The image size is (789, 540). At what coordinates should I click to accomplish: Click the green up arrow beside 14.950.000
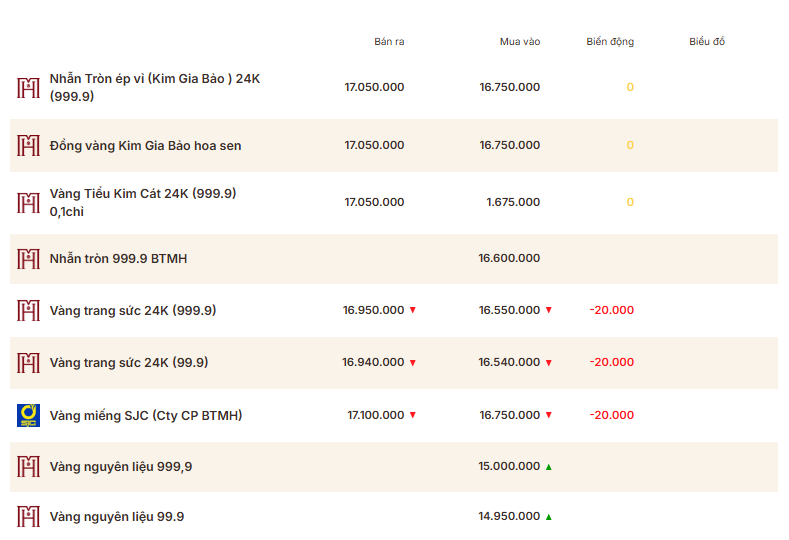[x=548, y=517]
